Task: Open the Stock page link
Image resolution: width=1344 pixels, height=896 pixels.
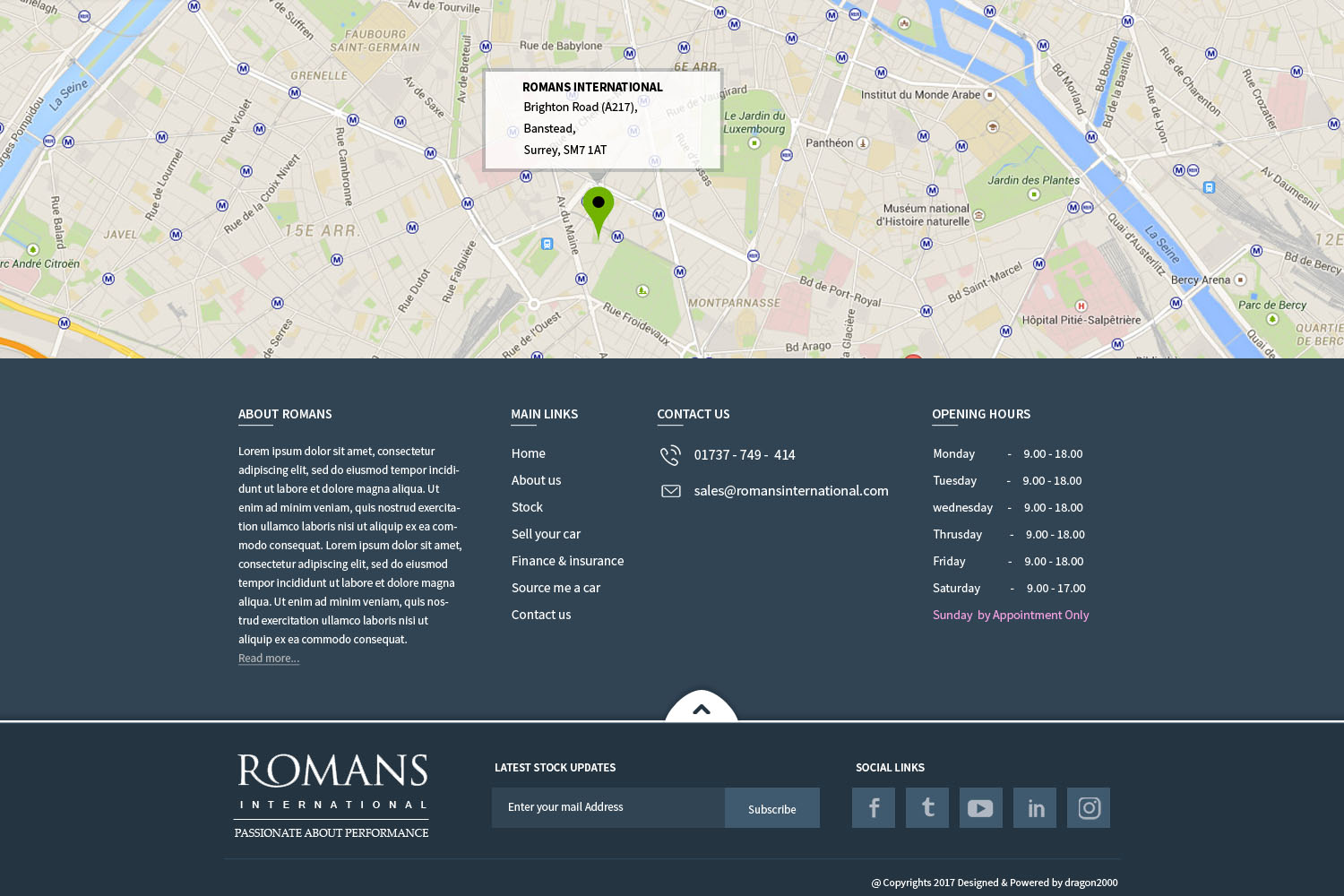Action: pyautogui.click(x=527, y=507)
